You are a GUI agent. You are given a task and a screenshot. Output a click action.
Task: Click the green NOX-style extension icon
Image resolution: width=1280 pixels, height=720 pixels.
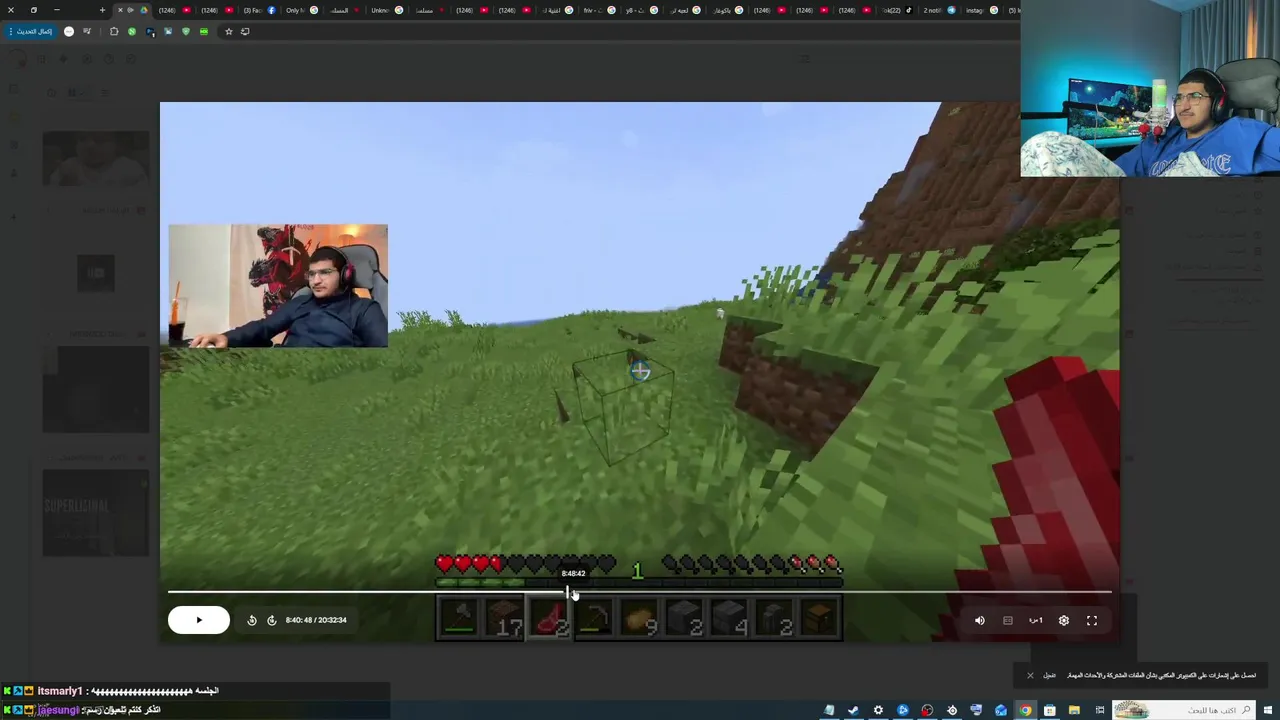pyautogui.click(x=204, y=31)
